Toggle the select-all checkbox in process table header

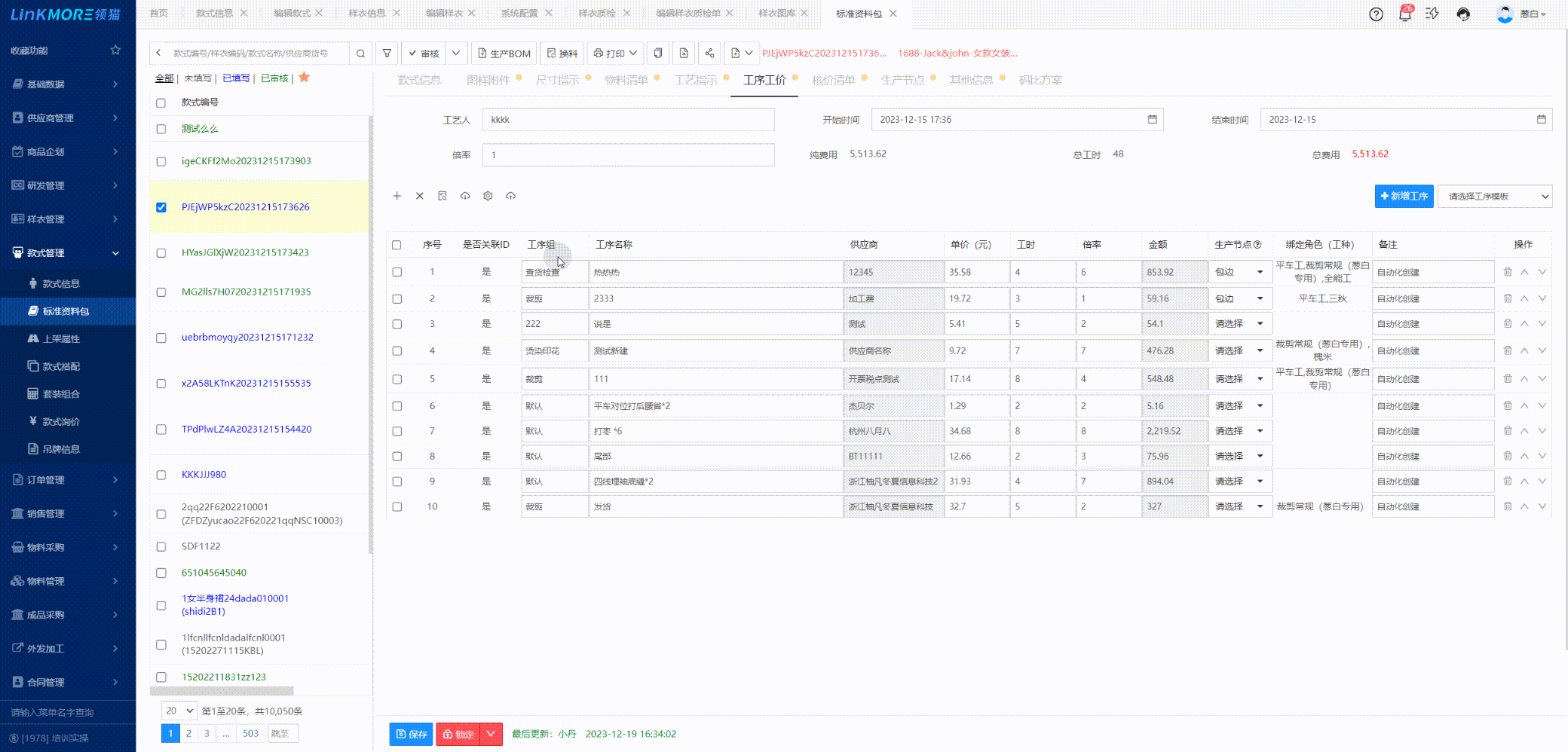tap(397, 245)
